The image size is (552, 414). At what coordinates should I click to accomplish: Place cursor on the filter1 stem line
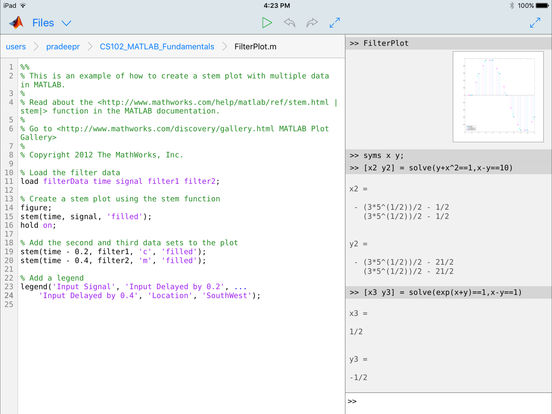coord(113,252)
